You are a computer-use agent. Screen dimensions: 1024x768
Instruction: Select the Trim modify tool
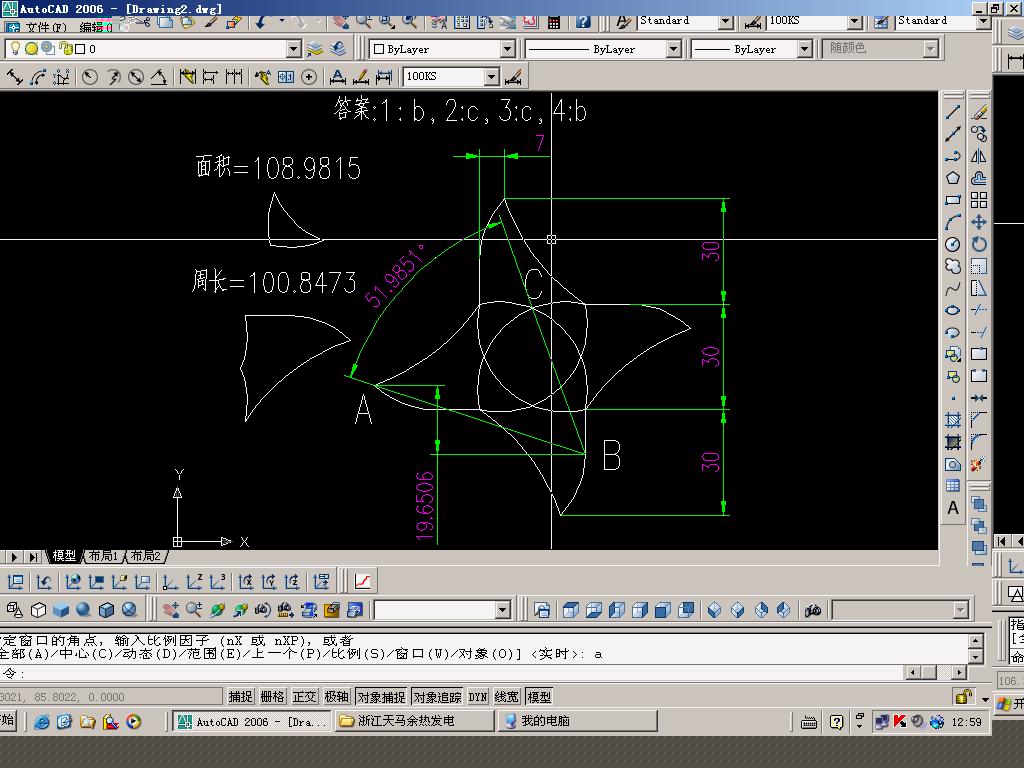point(979,310)
